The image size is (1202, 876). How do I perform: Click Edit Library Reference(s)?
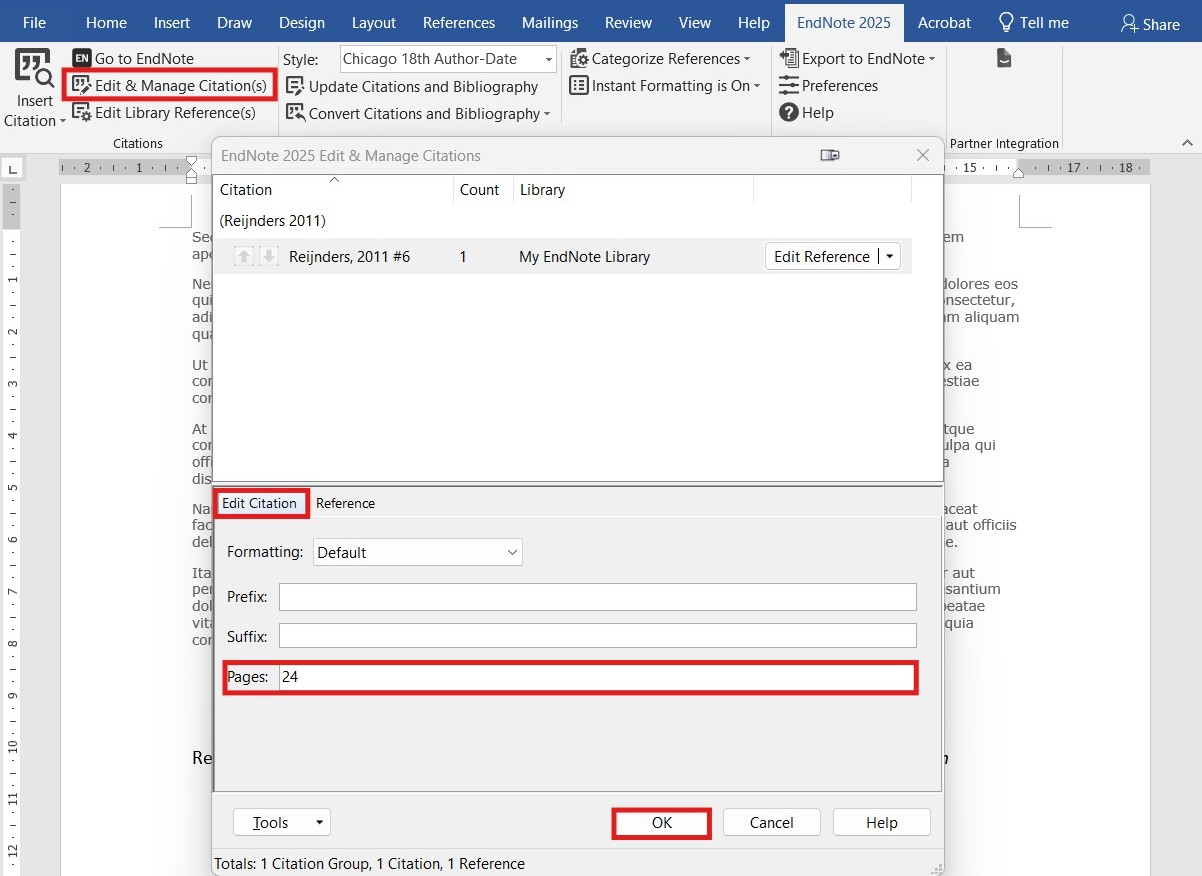click(x=164, y=113)
